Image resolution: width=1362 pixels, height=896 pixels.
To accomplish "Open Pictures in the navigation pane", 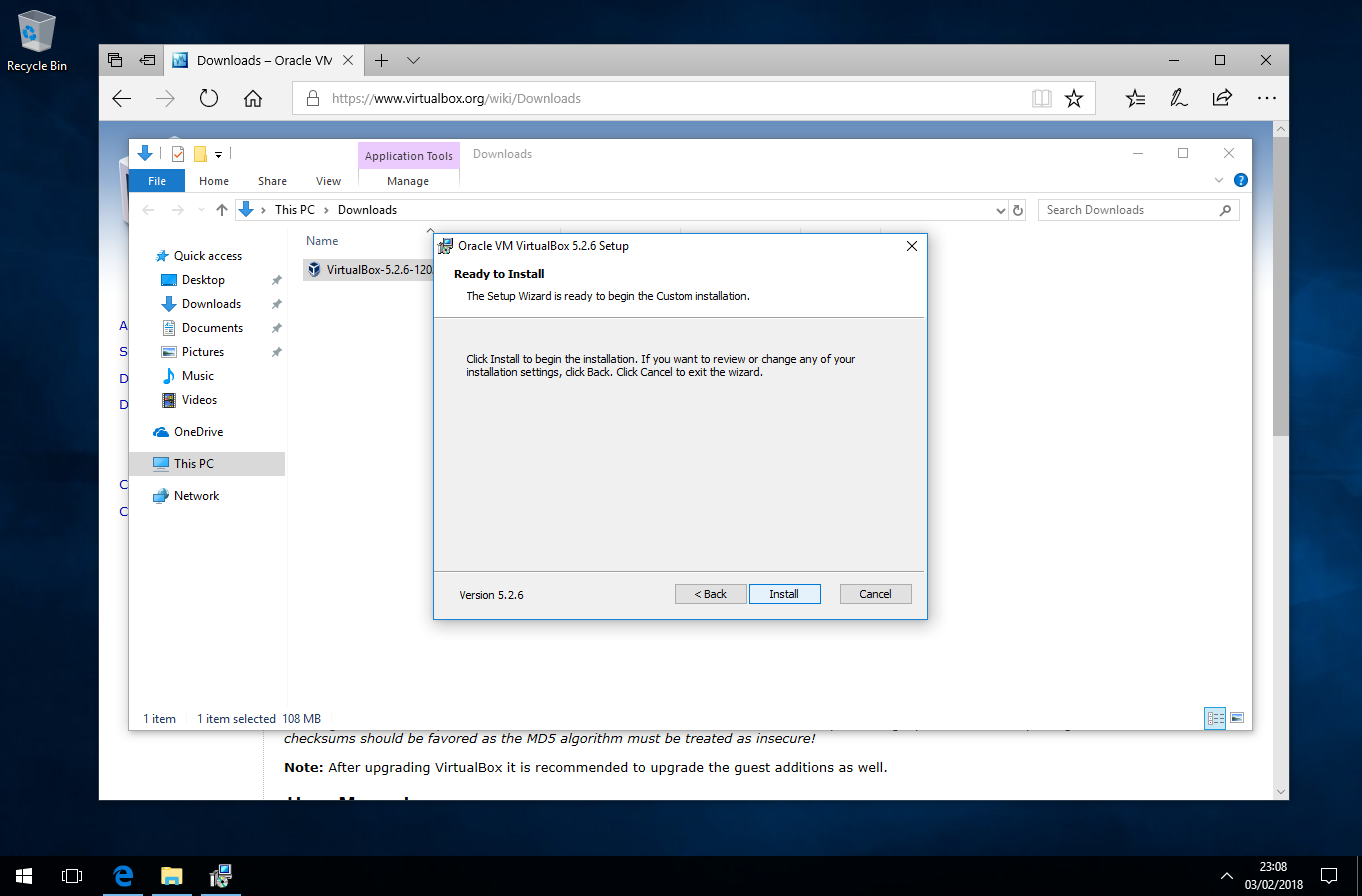I will point(202,352).
